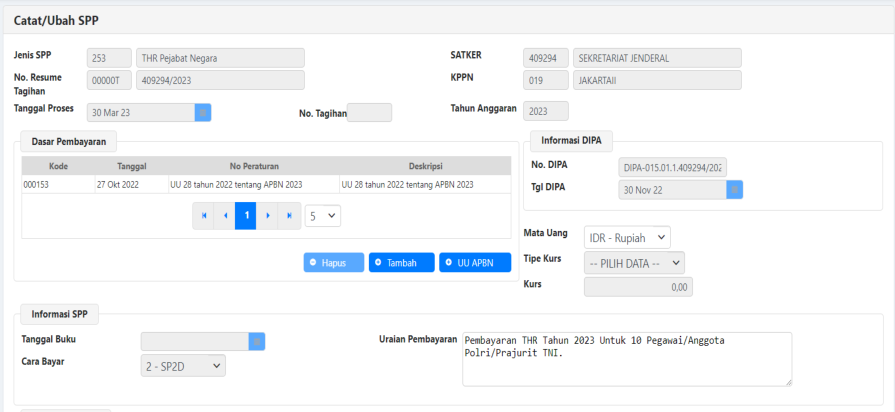
Task: Open the Tanggal Proses calendar picker
Action: 202,113
